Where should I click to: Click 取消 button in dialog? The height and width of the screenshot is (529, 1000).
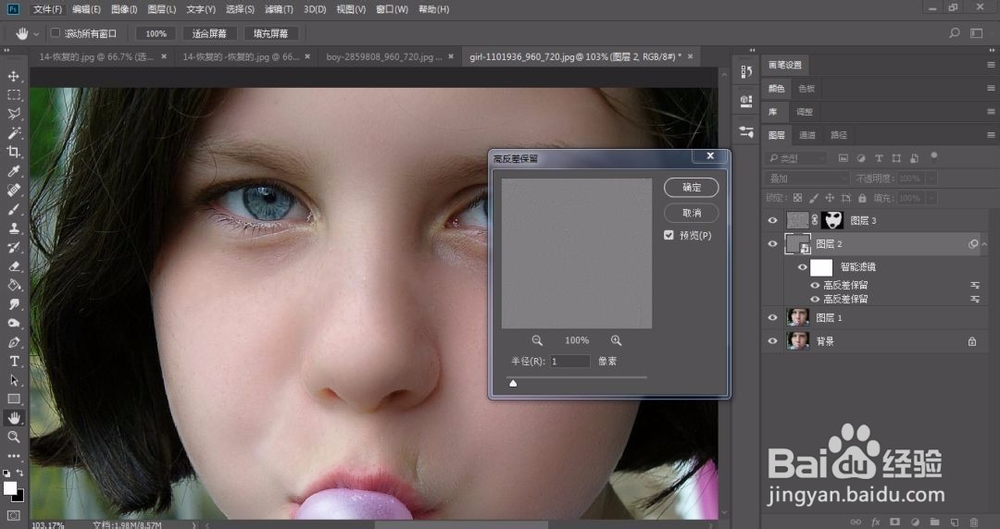coord(691,213)
